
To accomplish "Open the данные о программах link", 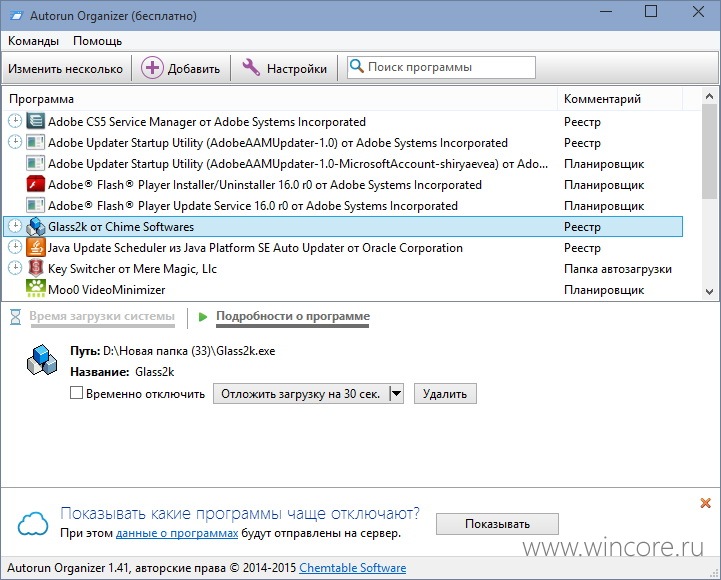I will click(x=177, y=534).
